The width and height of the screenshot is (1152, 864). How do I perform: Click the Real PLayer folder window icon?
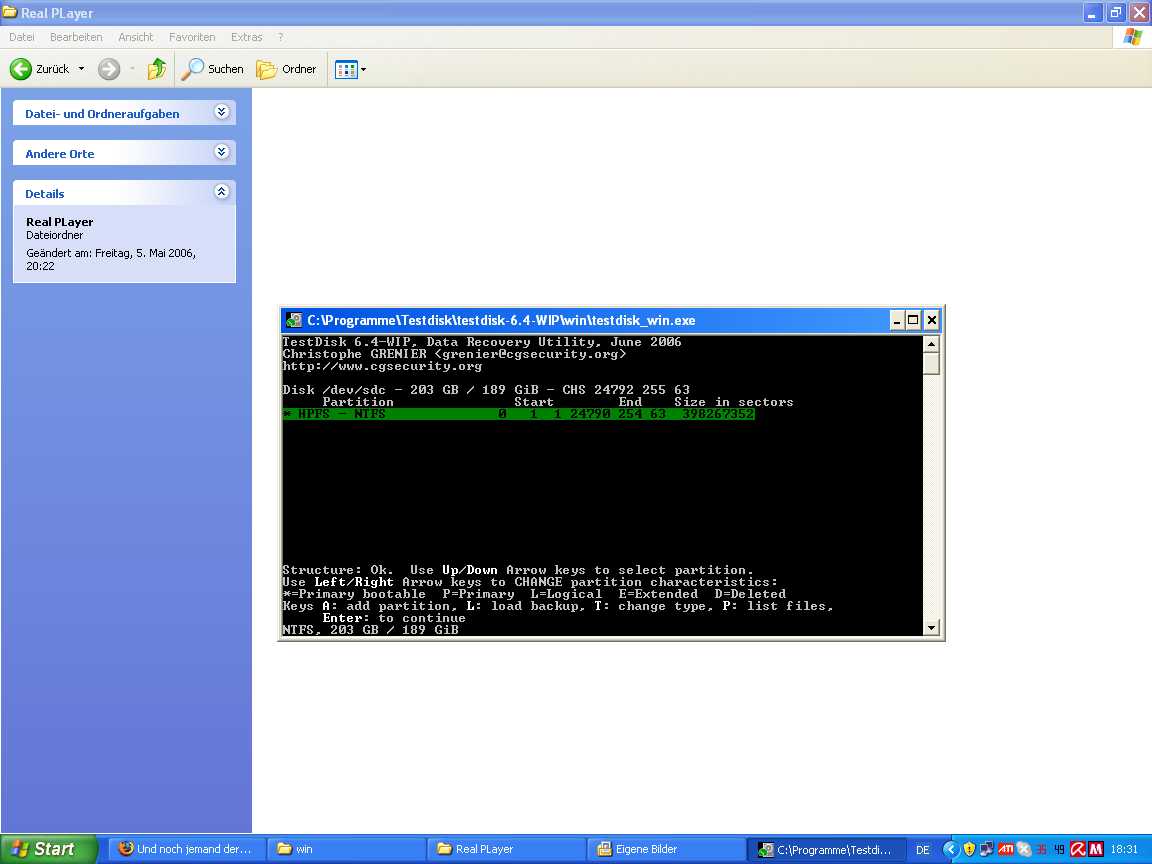(x=10, y=12)
